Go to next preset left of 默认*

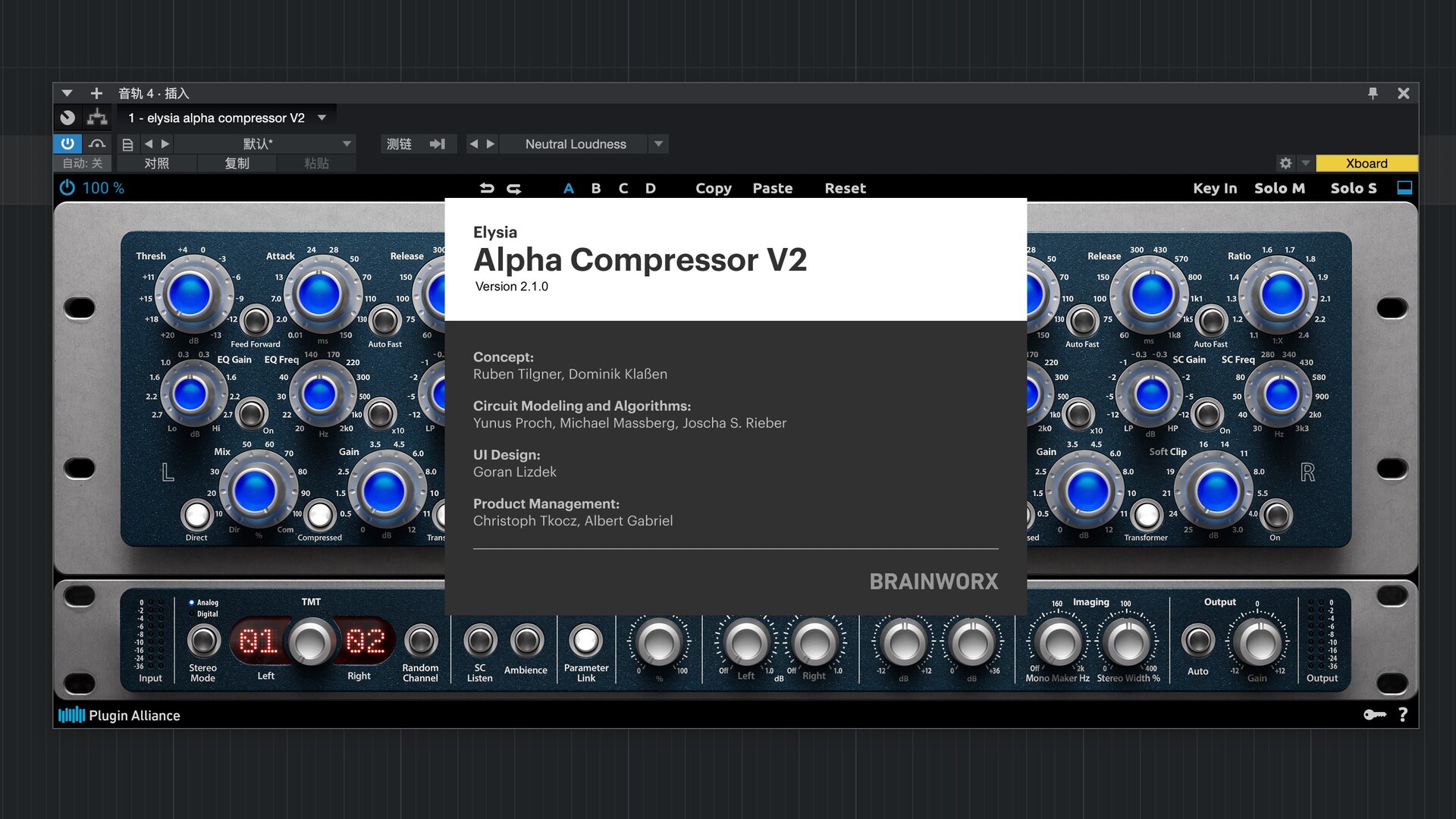(165, 144)
